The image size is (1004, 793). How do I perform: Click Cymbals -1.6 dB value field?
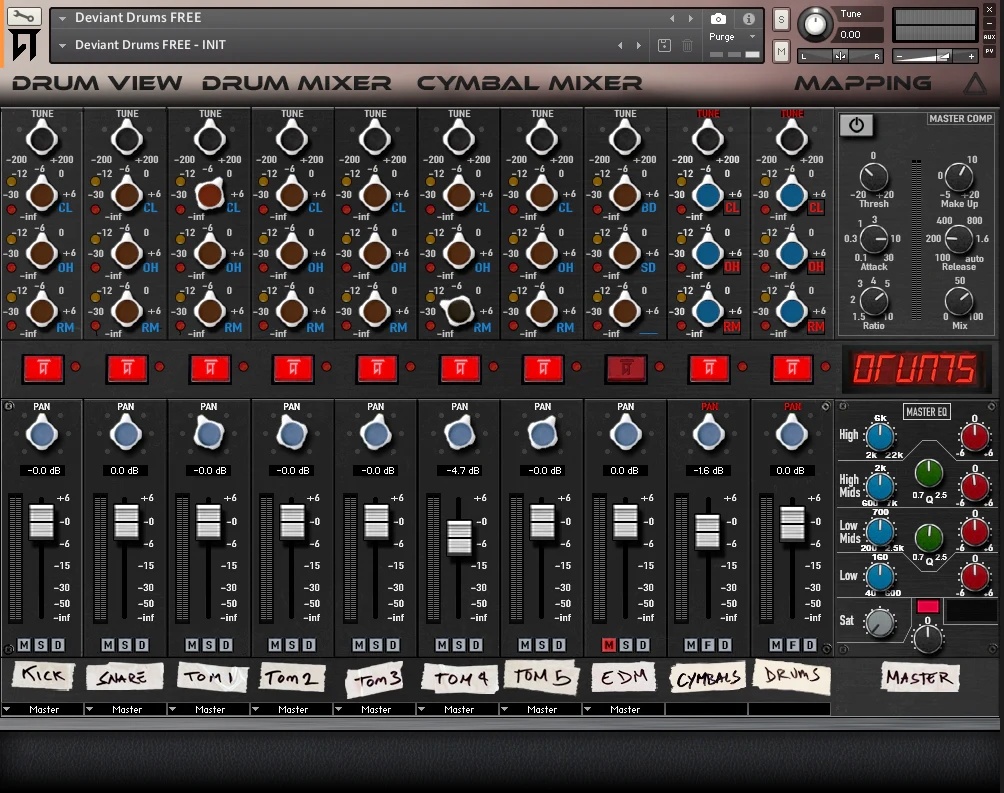(x=708, y=470)
